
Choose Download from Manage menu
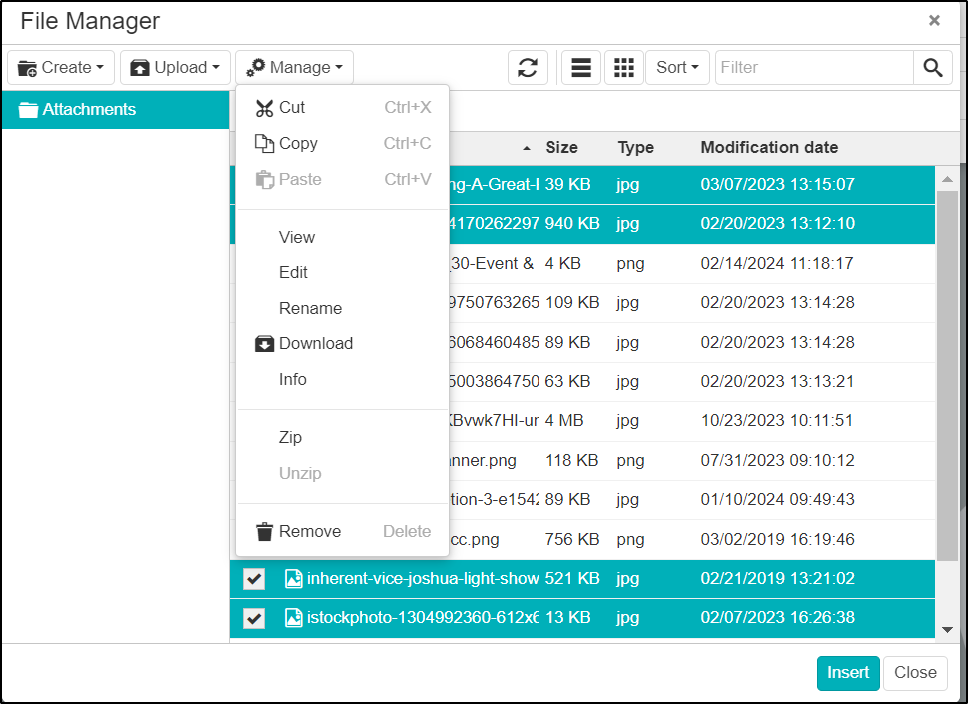pyautogui.click(x=343, y=343)
